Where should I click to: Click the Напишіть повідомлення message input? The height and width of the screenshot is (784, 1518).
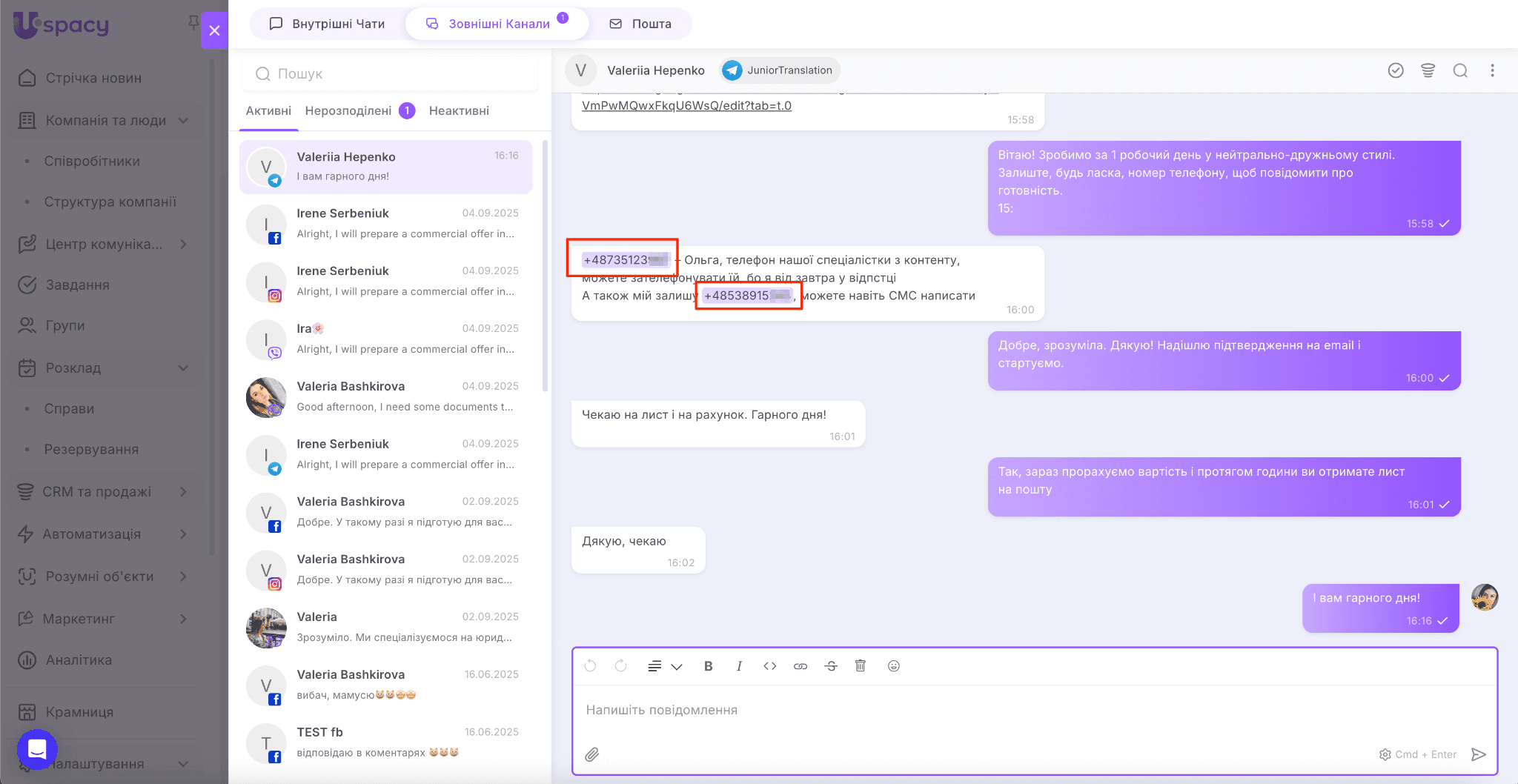coord(1035,710)
